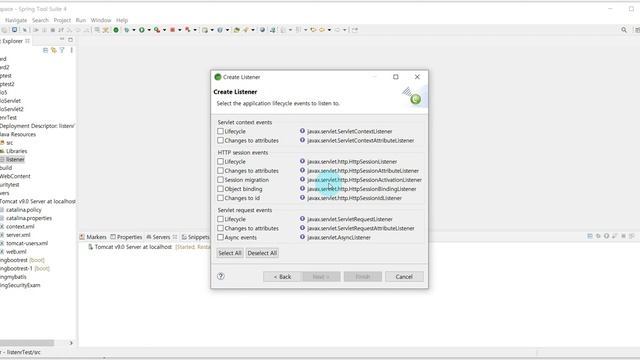This screenshot has width=640, height=360.
Task: Switch to the Markers tab
Action: [93, 237]
